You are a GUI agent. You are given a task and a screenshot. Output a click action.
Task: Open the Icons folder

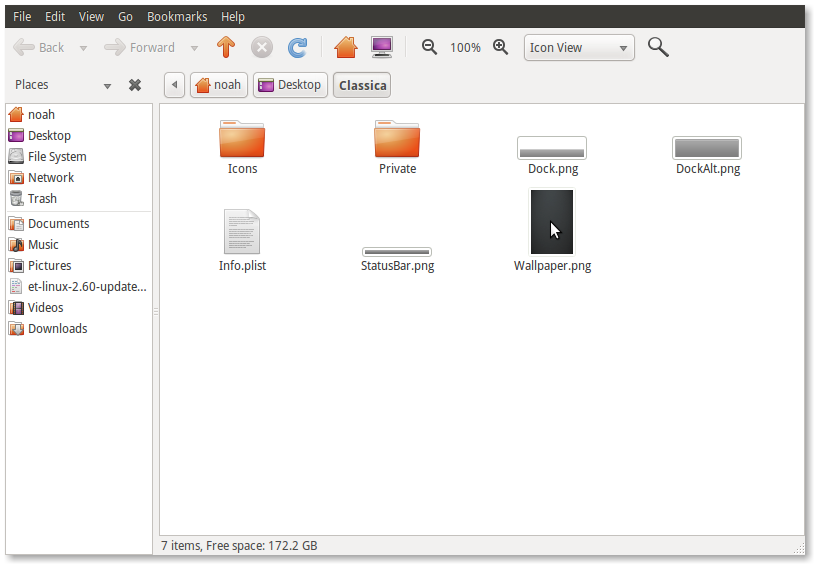pos(242,147)
